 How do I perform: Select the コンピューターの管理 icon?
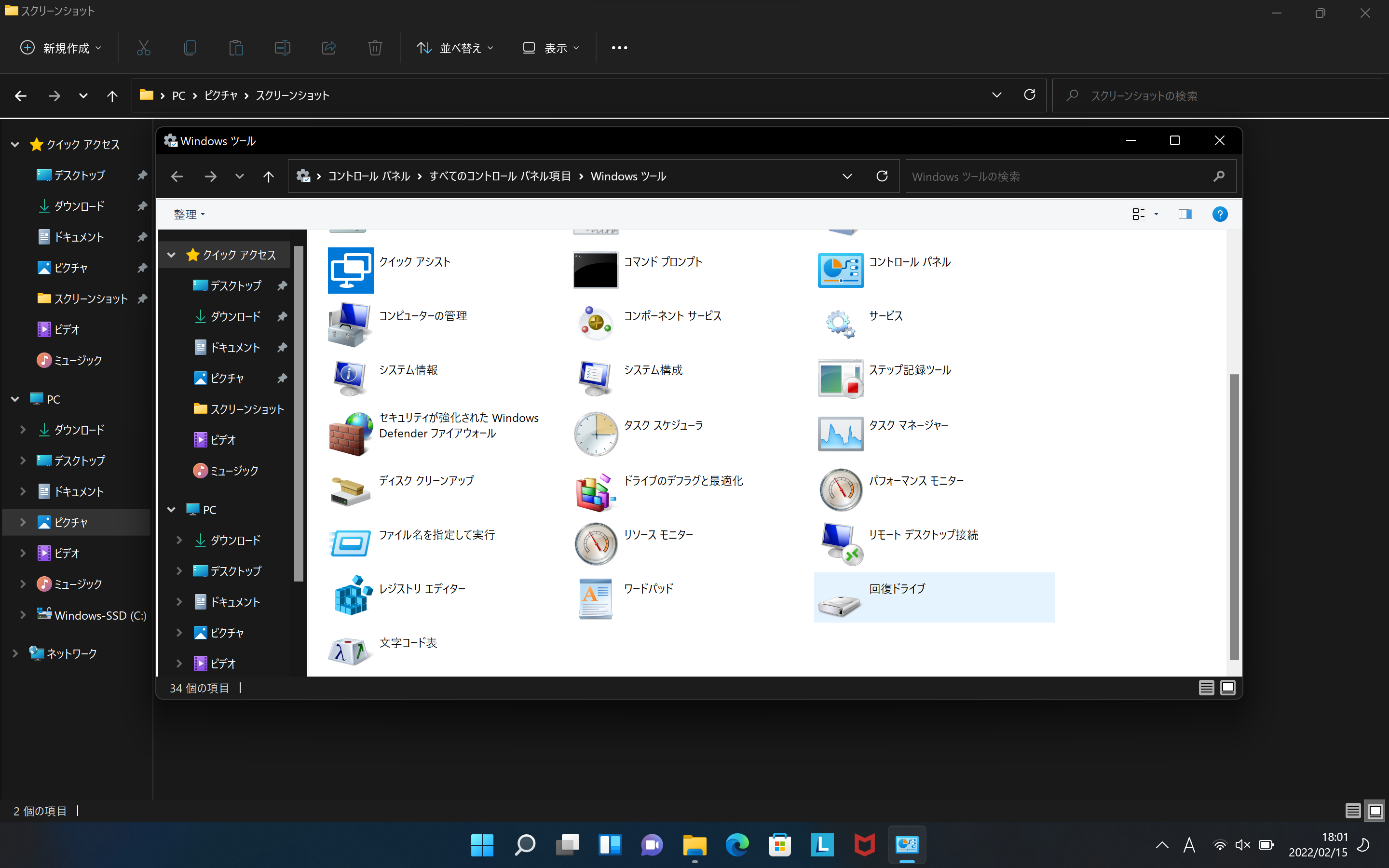pyautogui.click(x=350, y=325)
